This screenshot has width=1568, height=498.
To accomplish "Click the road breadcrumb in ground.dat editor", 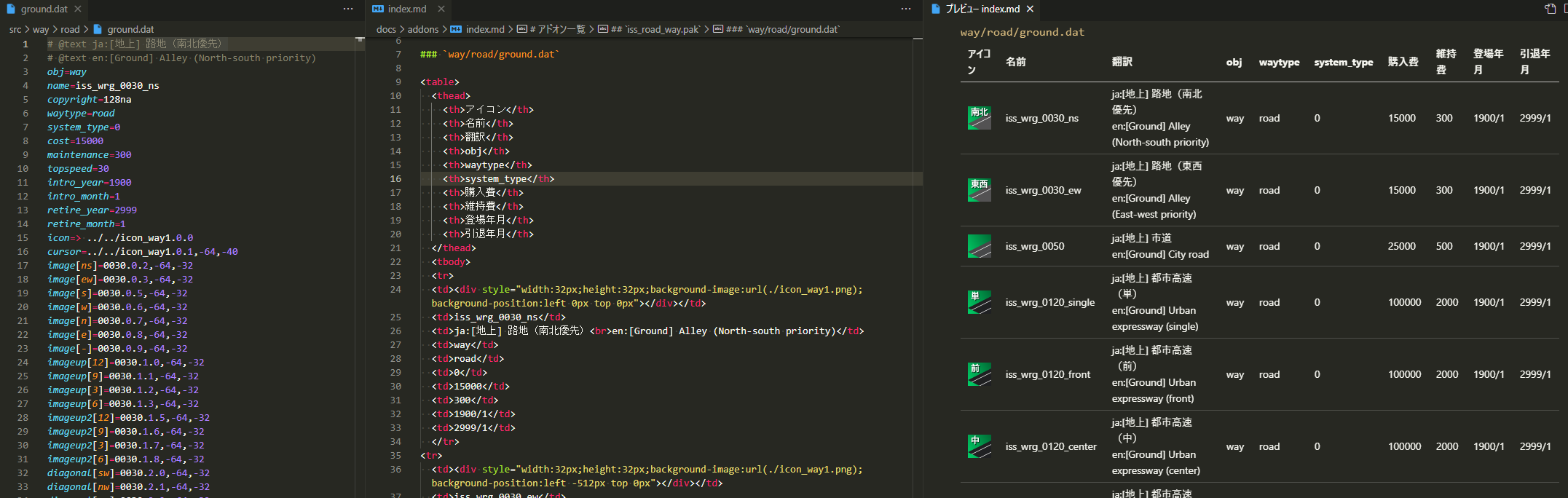I will click(70, 30).
